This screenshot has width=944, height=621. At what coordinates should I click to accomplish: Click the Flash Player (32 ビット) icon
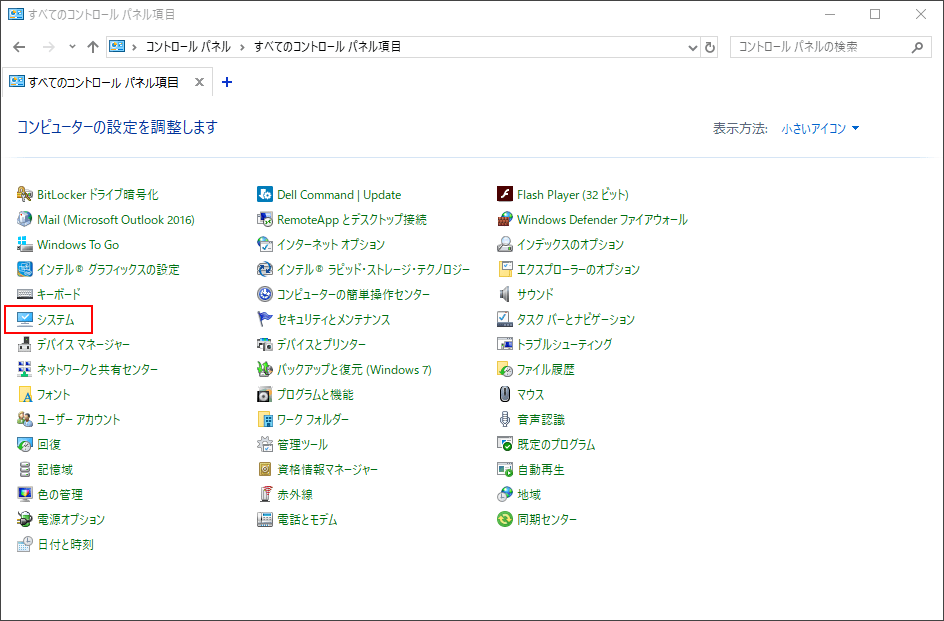coord(505,195)
